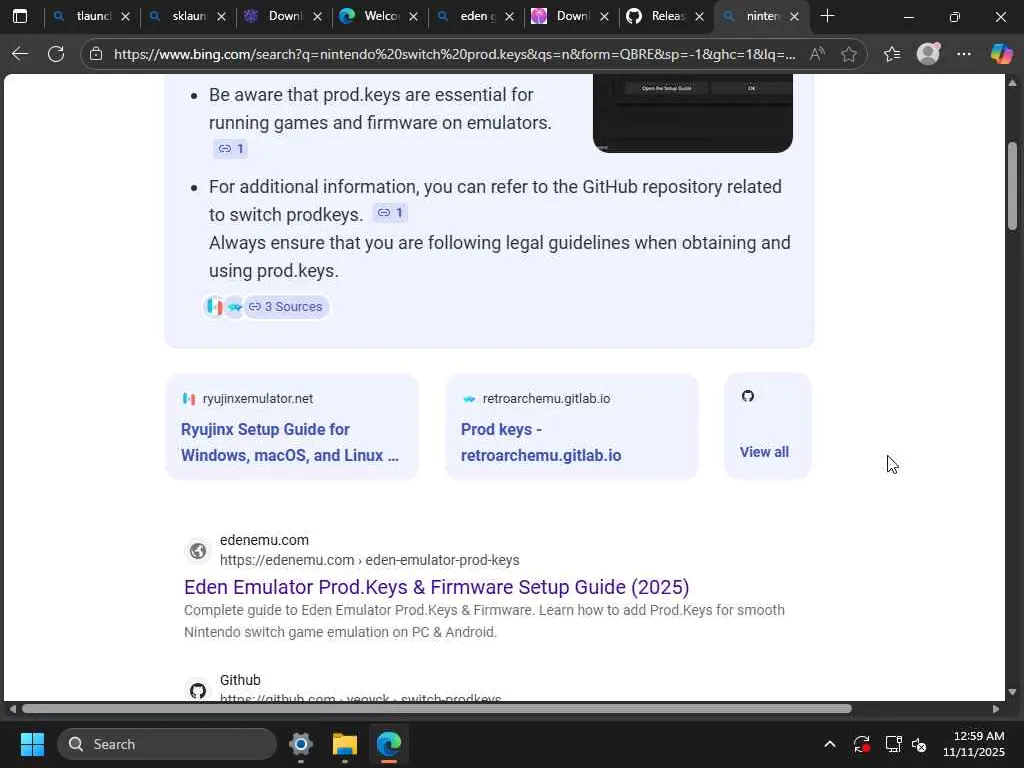Open the Favorites list icon

pos(892,54)
